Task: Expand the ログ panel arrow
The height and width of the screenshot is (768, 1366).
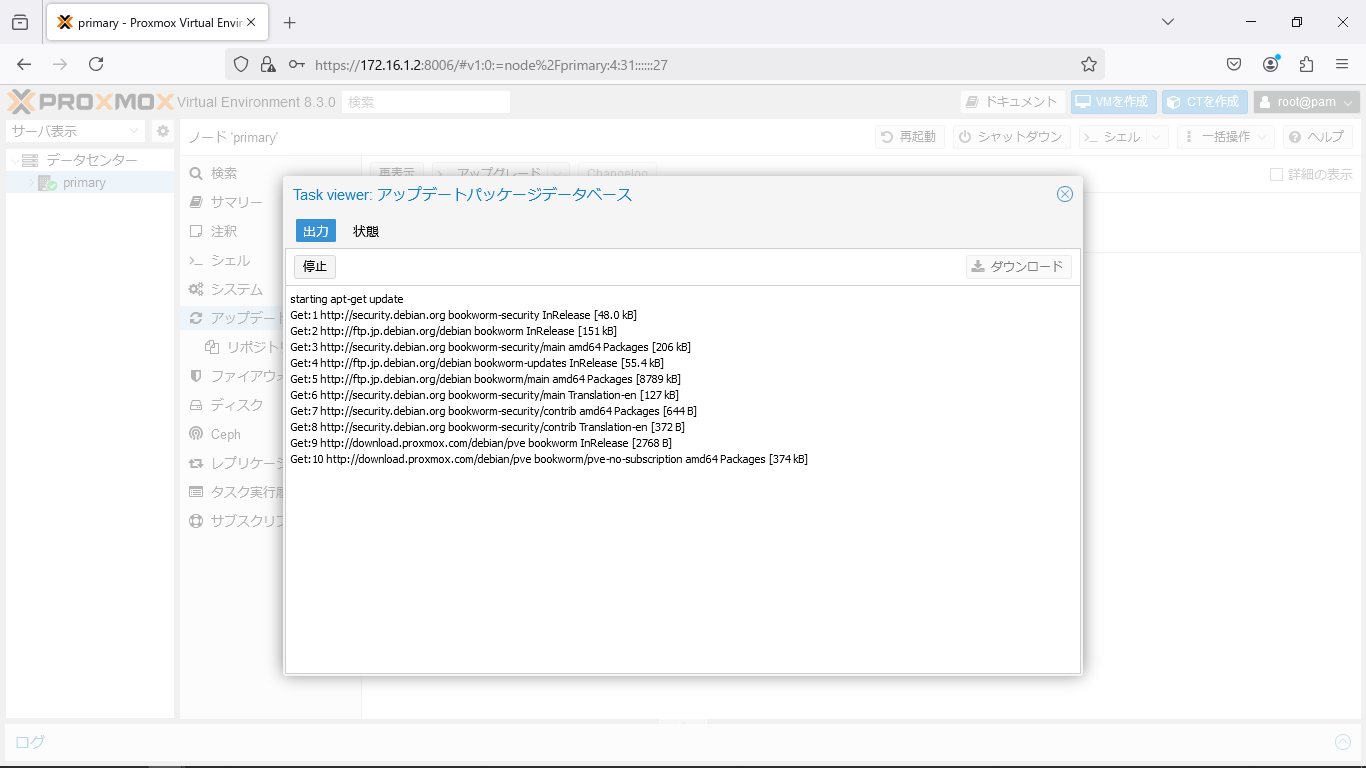Action: [x=1343, y=742]
